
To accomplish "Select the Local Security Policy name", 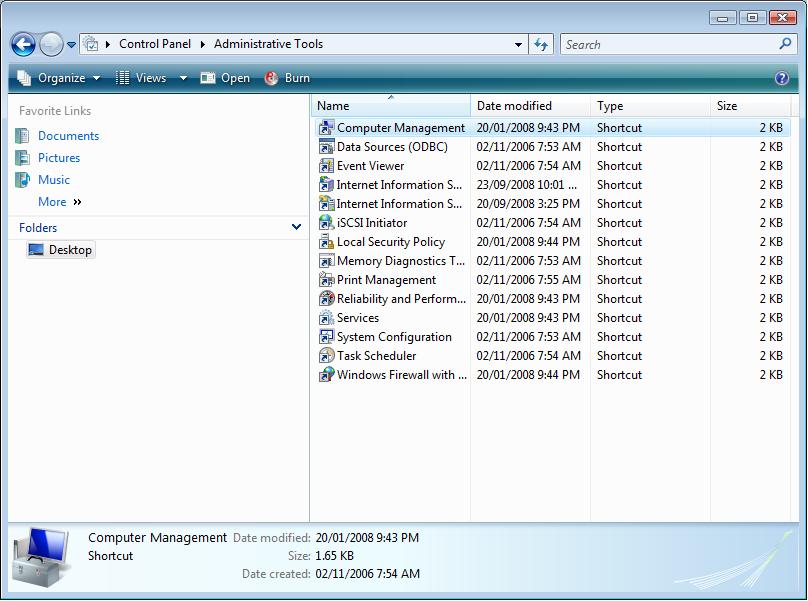I will (391, 242).
